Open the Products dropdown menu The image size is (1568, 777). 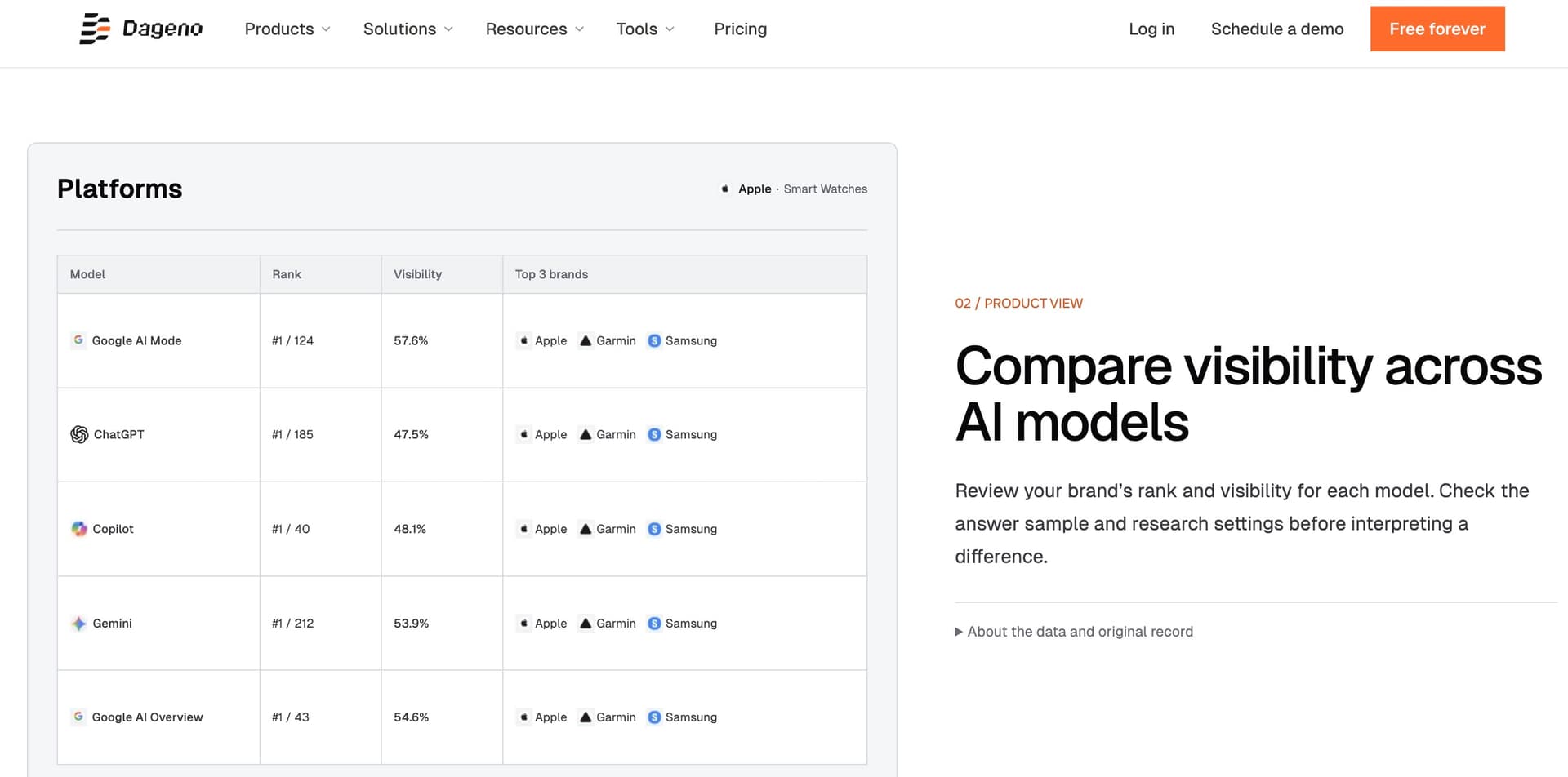click(x=287, y=29)
